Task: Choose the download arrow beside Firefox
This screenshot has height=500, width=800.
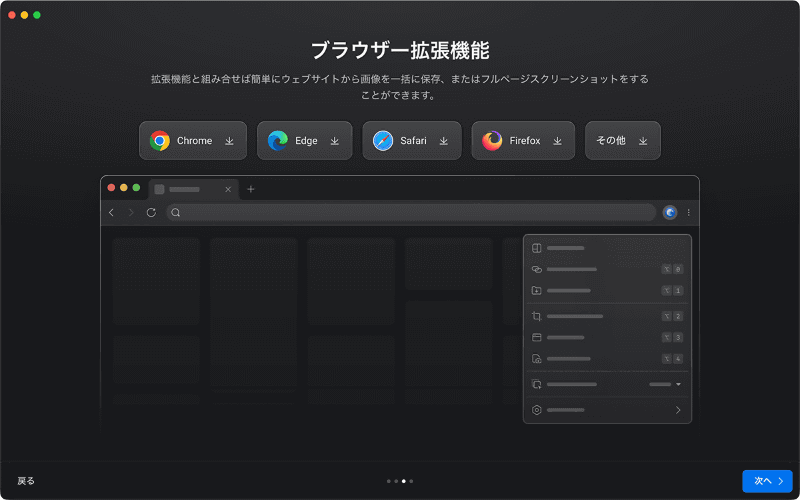Action: (x=558, y=141)
